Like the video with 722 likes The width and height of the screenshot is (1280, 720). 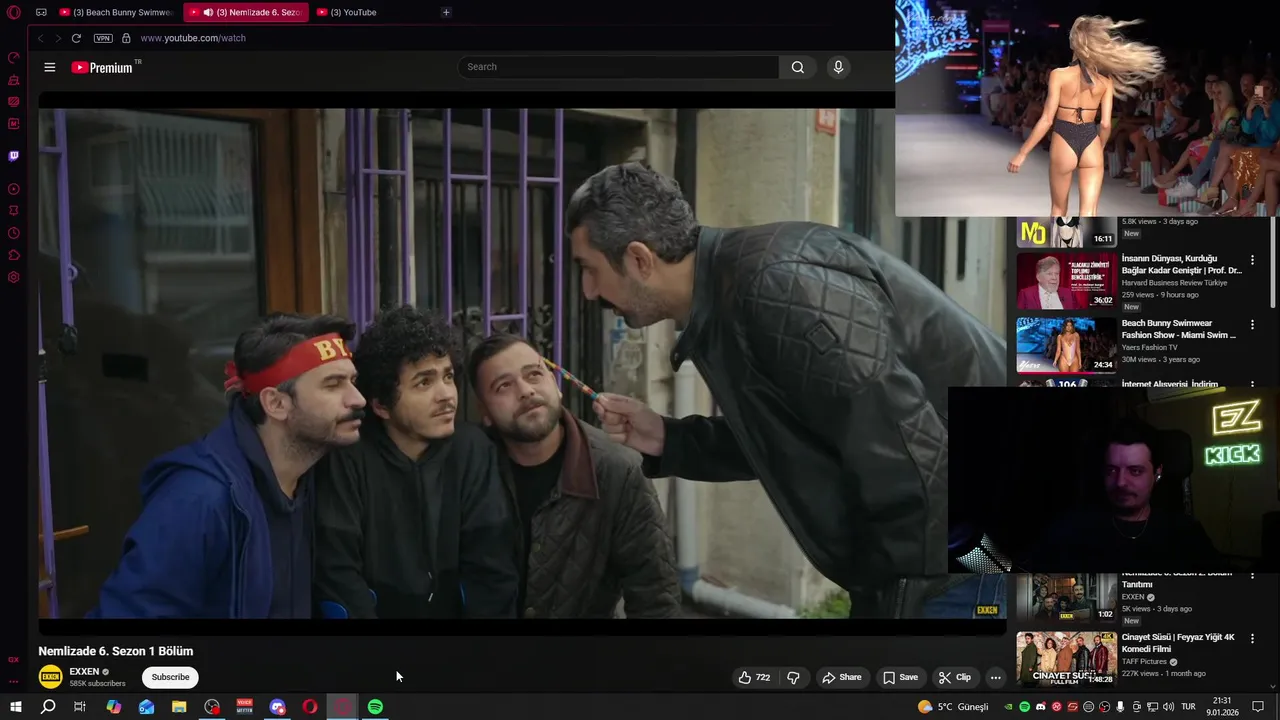tap(754, 677)
